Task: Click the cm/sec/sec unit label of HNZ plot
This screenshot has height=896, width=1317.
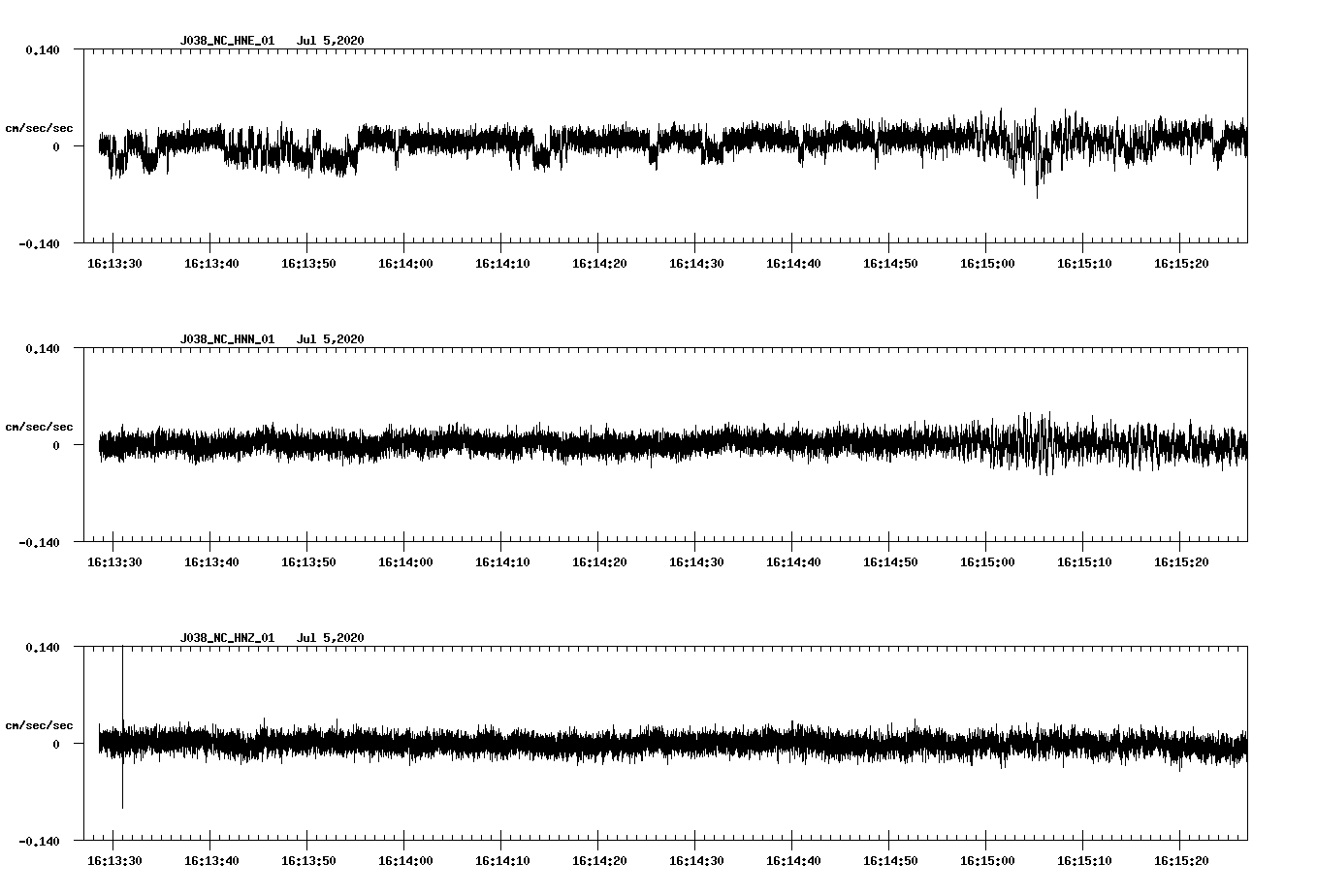Action: click(x=39, y=725)
